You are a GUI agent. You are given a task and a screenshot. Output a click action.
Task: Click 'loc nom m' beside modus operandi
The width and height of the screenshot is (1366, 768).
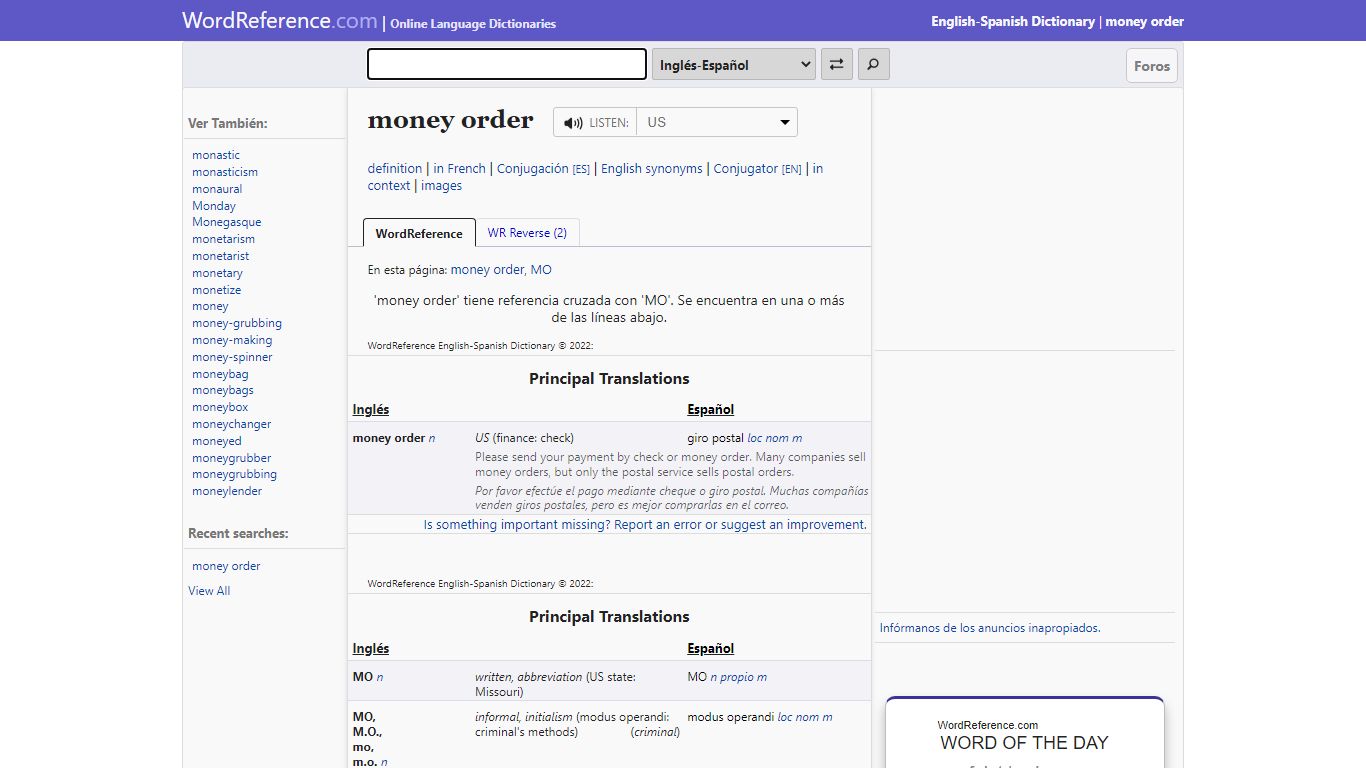coord(805,717)
